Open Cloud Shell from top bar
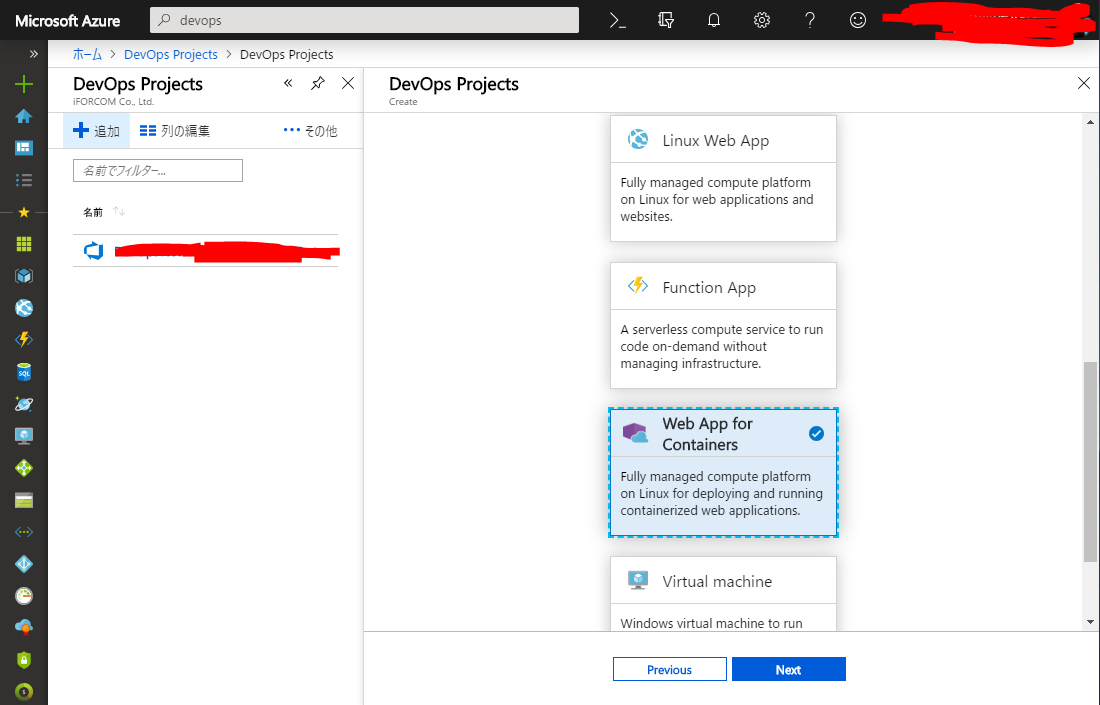The height and width of the screenshot is (705, 1100). (617, 20)
